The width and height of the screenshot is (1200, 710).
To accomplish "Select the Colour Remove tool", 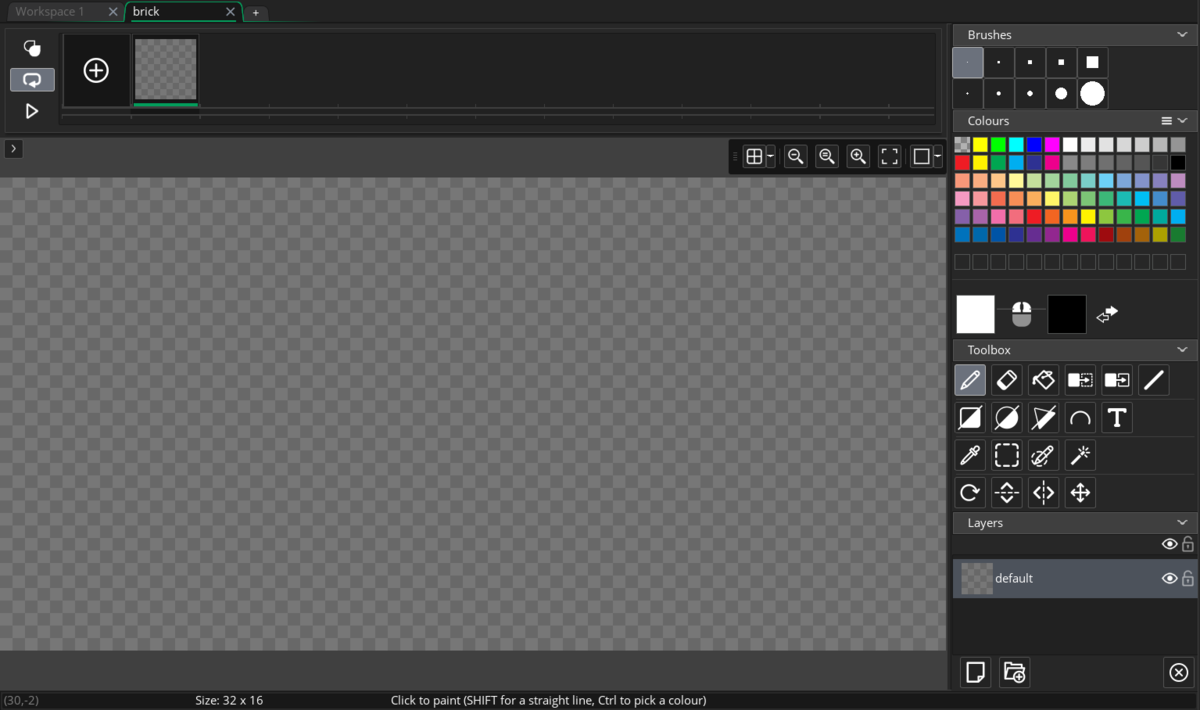I will pyautogui.click(x=1080, y=380).
